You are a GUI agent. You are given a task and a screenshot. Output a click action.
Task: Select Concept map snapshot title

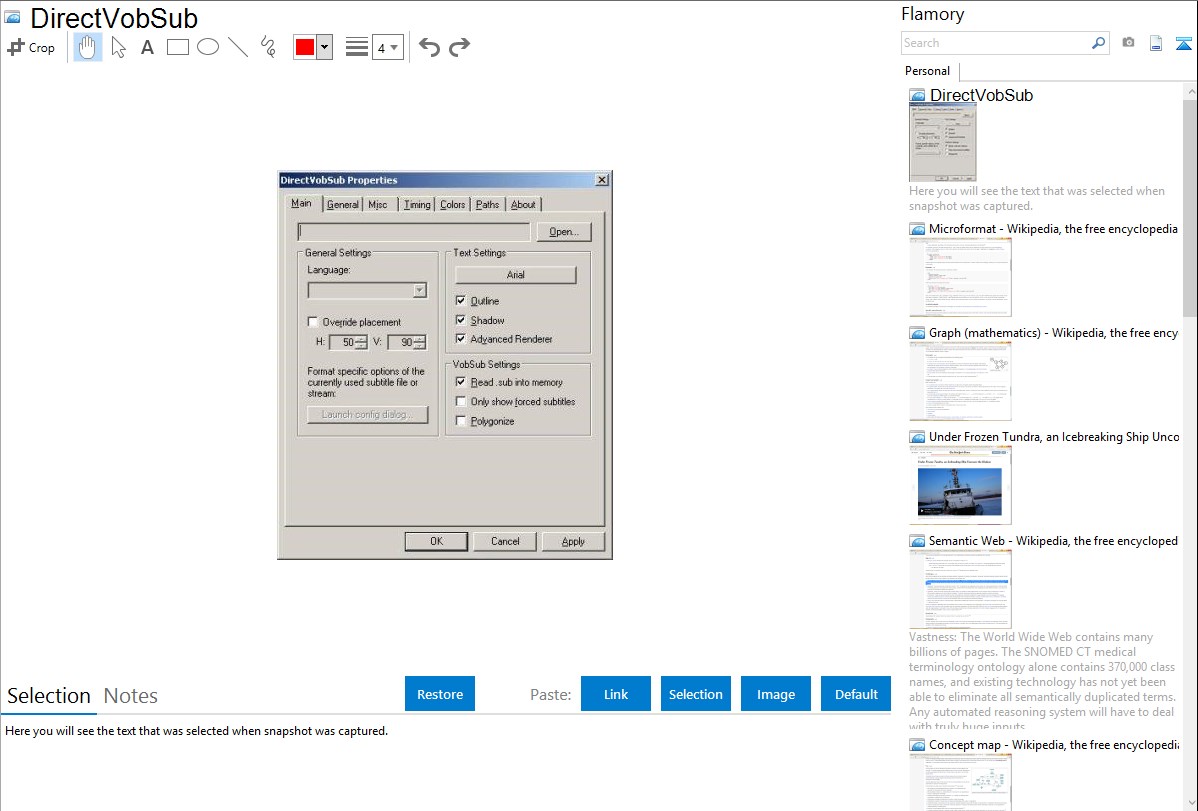tap(1053, 744)
